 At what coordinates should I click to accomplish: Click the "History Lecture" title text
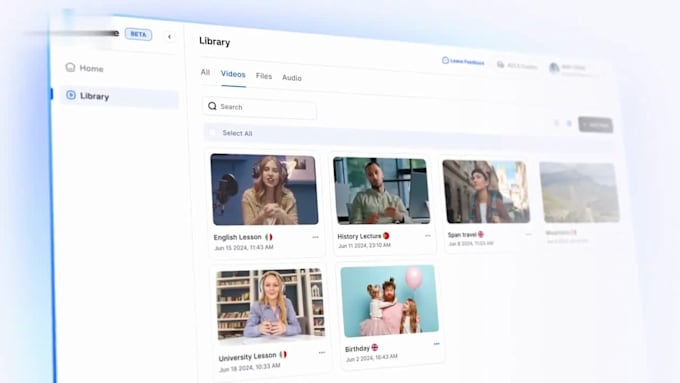(x=359, y=236)
